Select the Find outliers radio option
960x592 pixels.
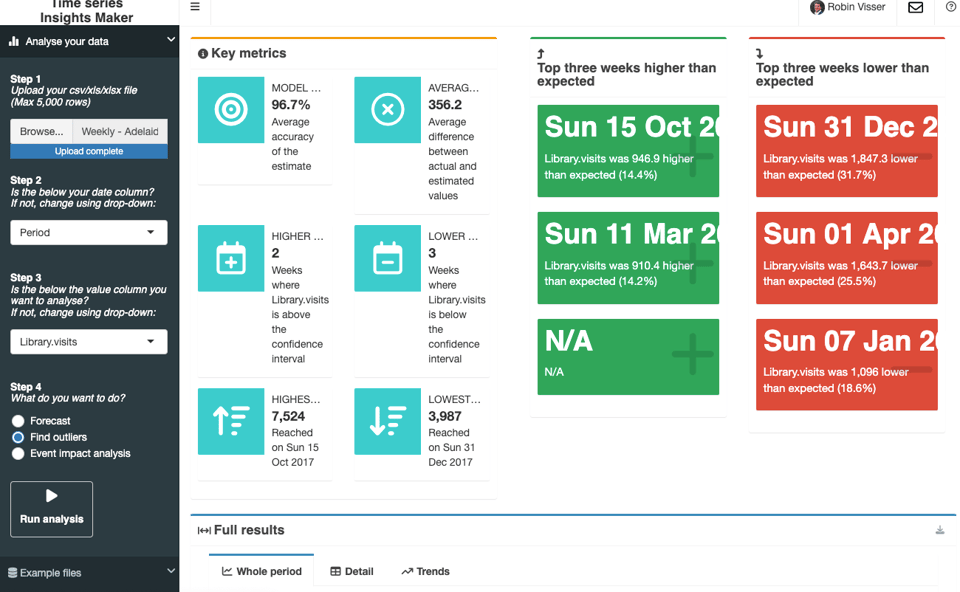pos(18,437)
